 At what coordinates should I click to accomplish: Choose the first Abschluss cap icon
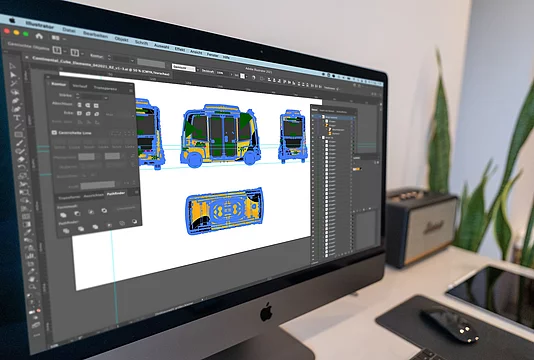pyautogui.click(x=79, y=105)
